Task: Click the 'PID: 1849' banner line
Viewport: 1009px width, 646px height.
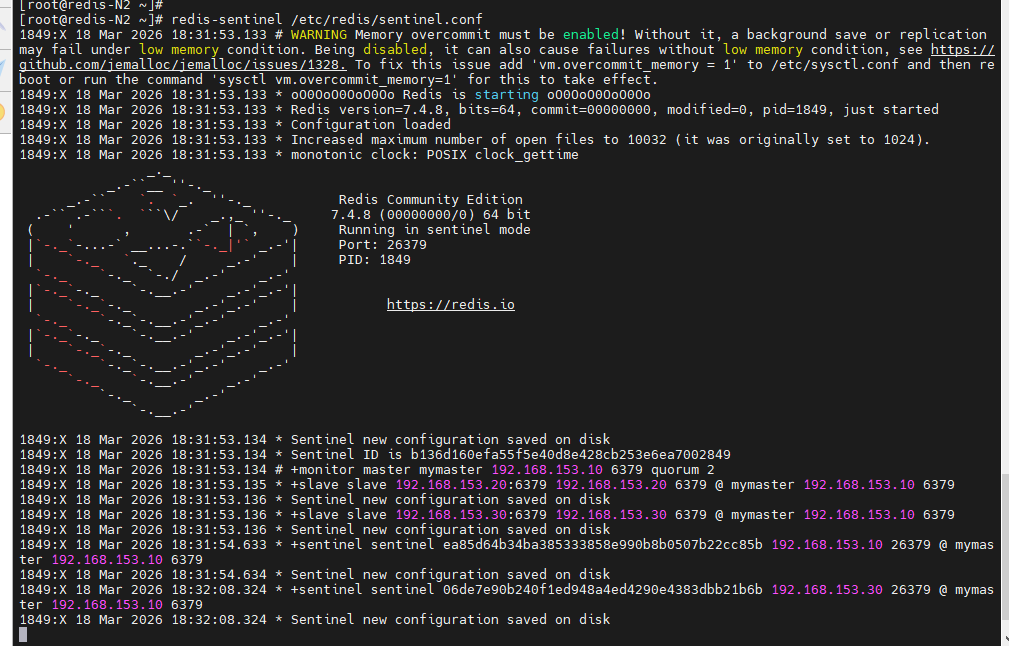Action: pos(375,259)
